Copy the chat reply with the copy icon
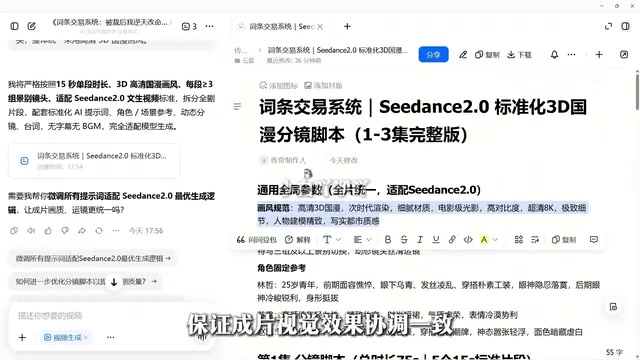640x360 pixels. (14, 231)
